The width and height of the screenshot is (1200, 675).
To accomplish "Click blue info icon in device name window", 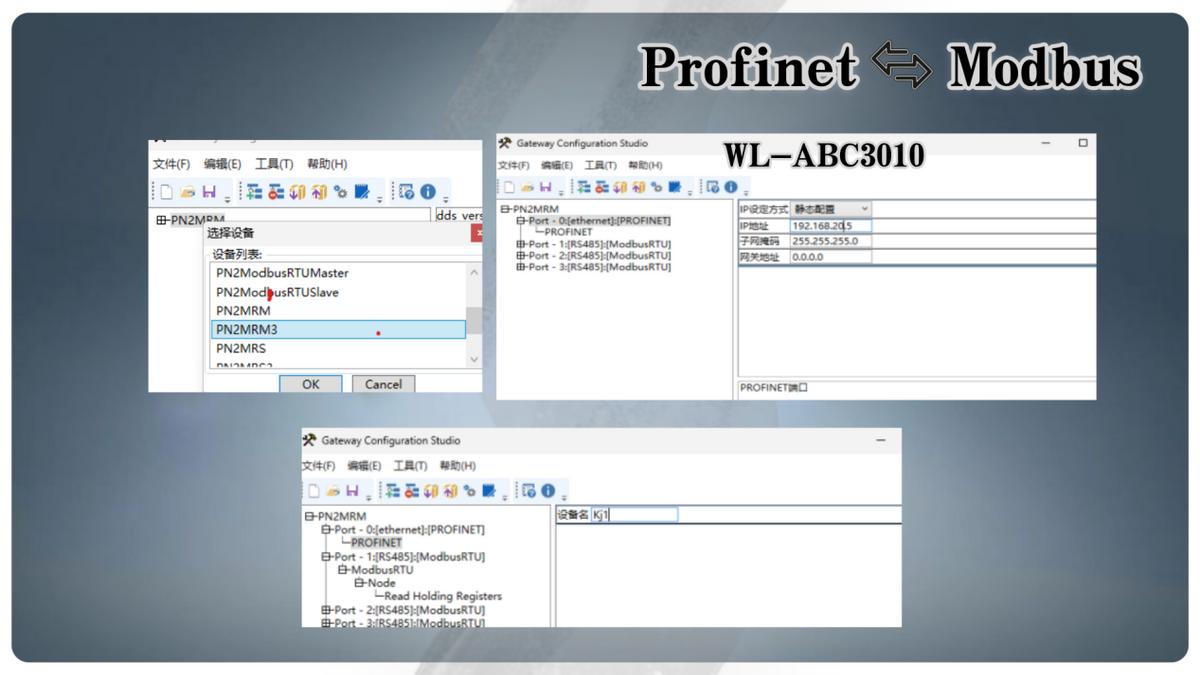I will tap(547, 491).
